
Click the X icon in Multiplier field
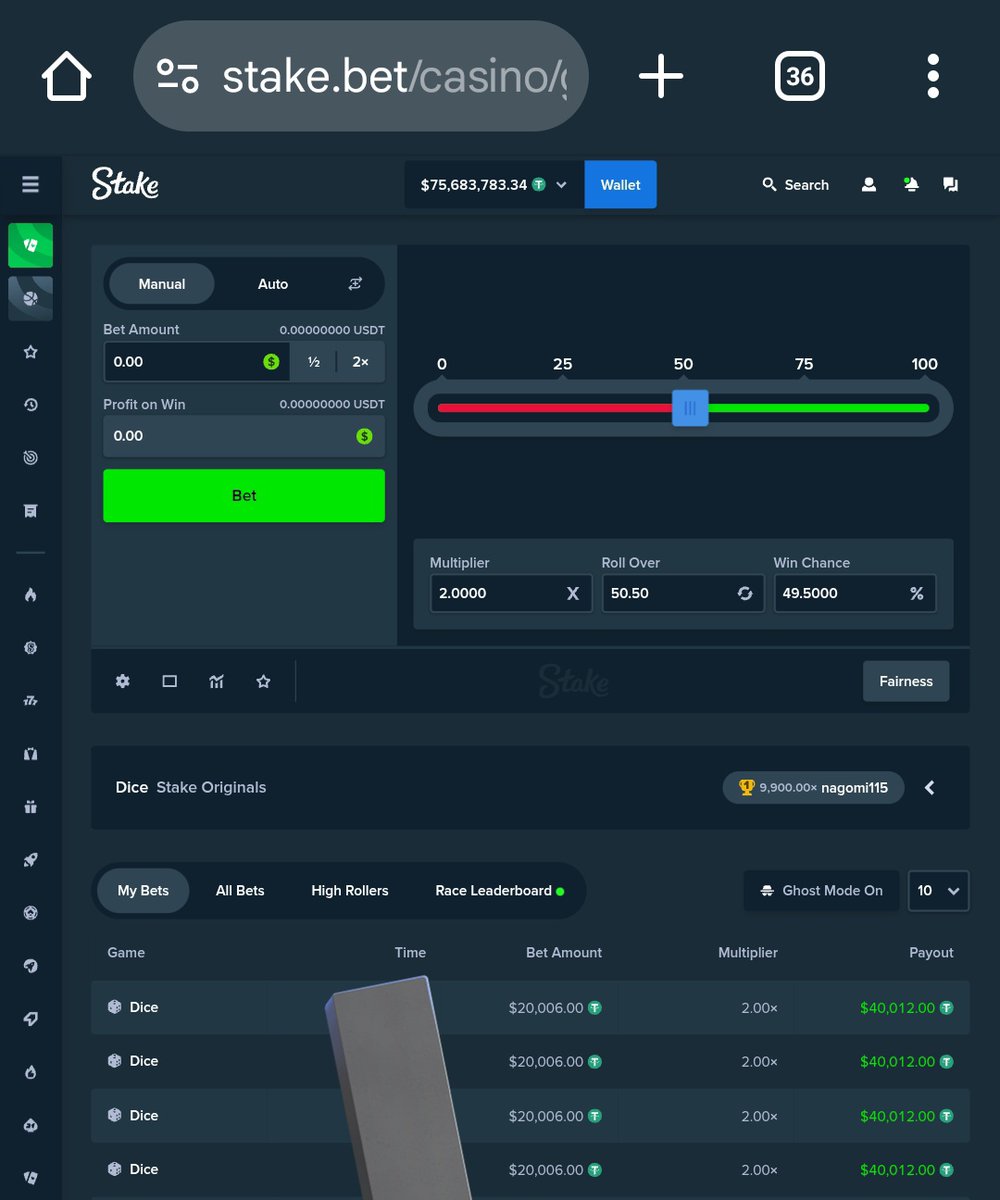(x=573, y=593)
